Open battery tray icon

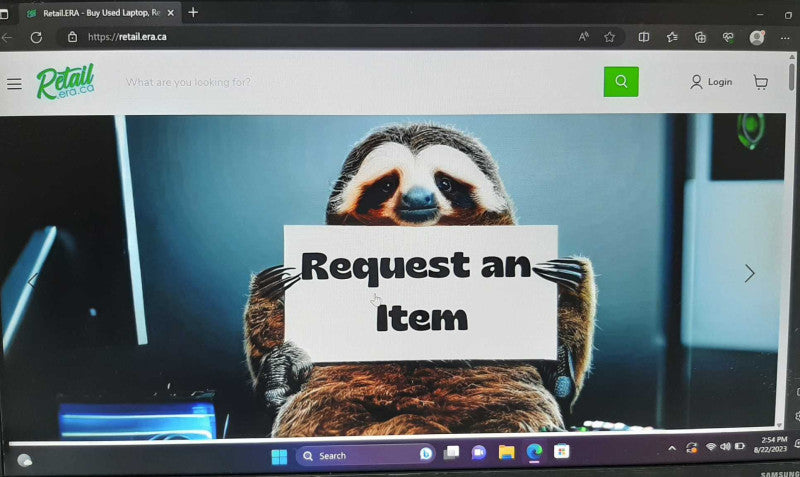point(739,446)
